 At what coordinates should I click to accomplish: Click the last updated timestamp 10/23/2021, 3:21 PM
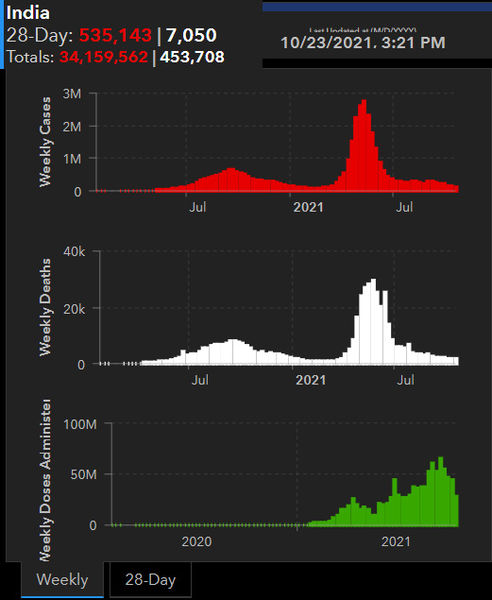[363, 42]
